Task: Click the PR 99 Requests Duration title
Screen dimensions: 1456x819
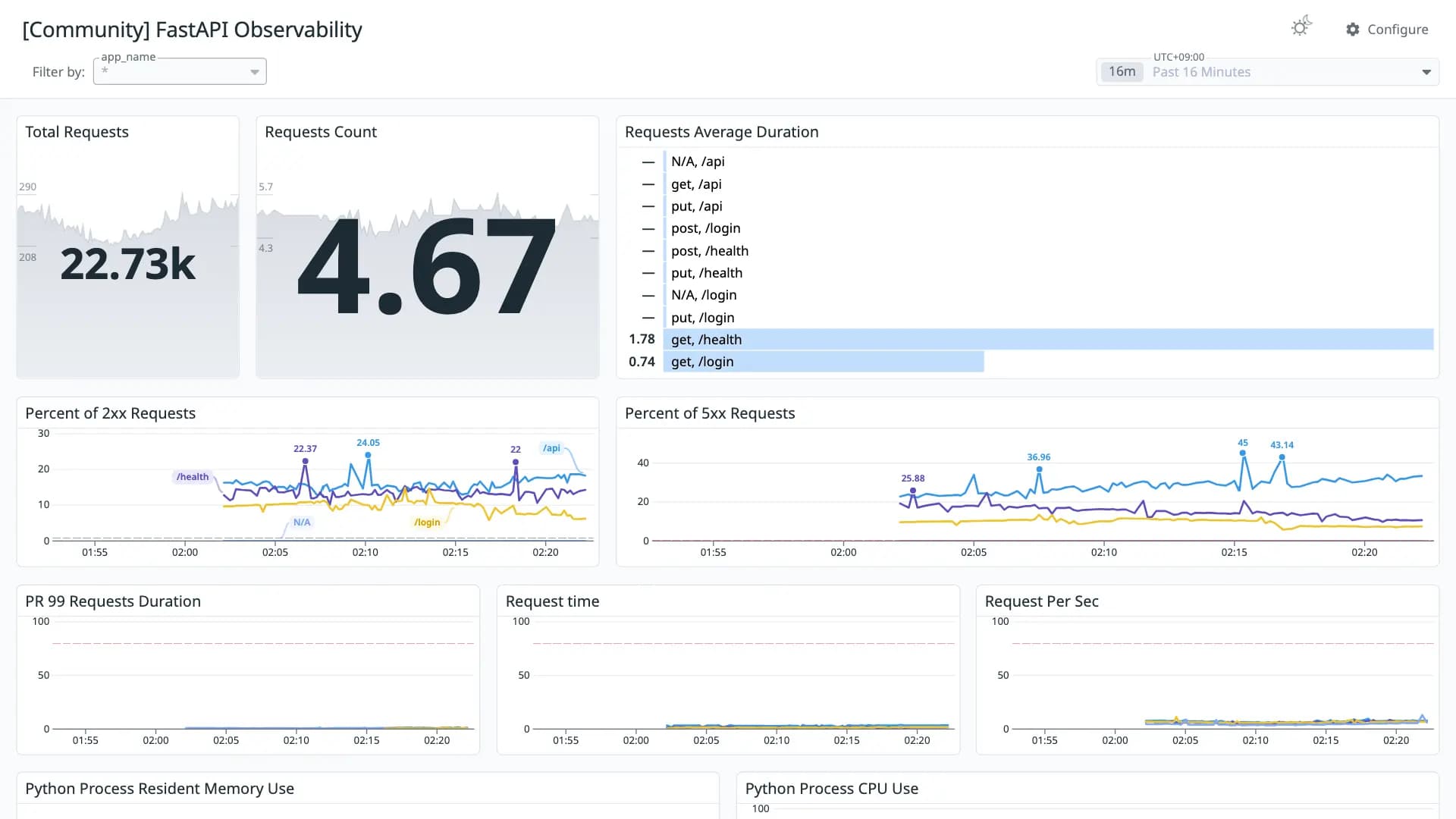Action: 113,601
